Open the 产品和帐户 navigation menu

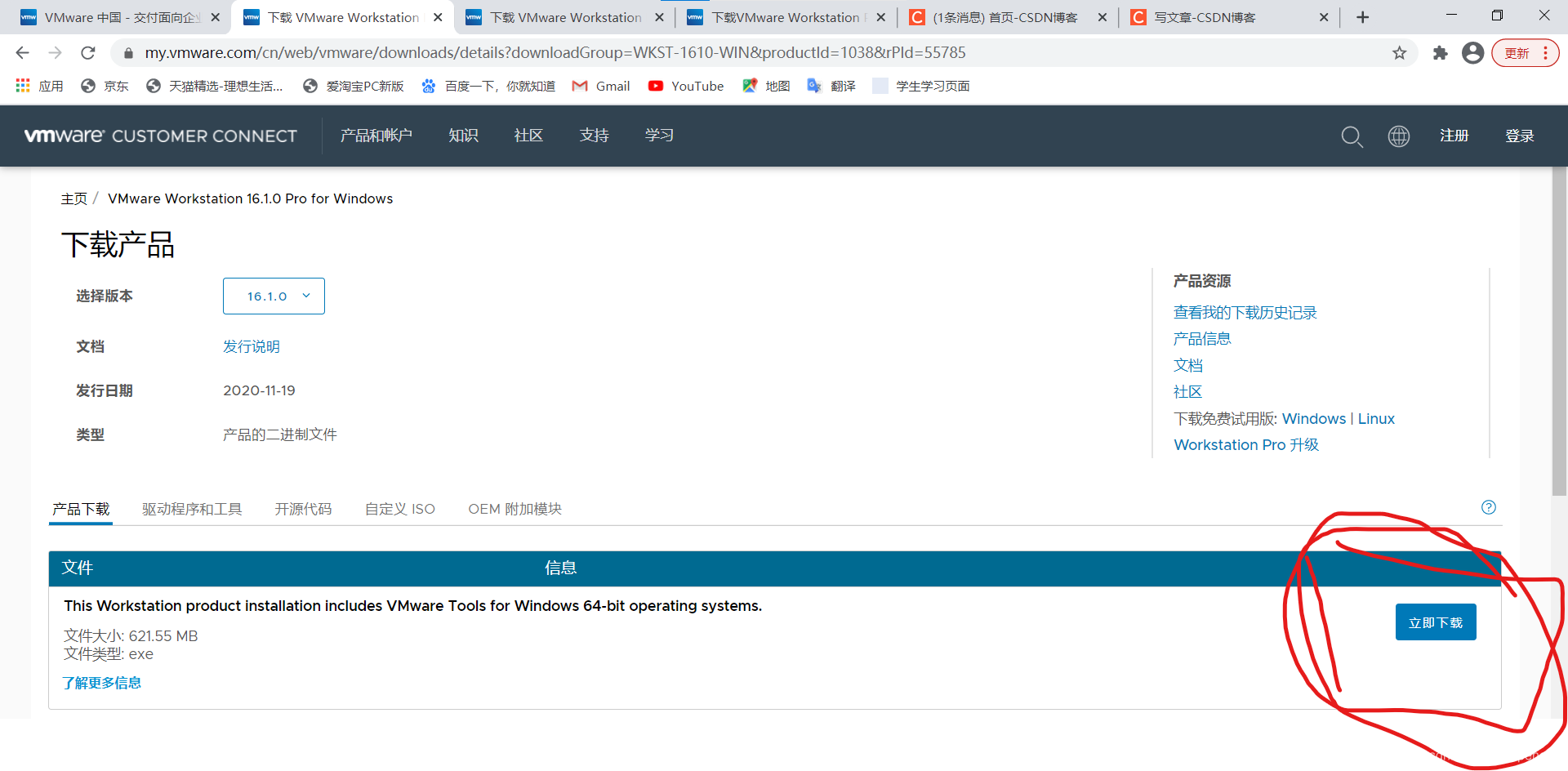click(376, 136)
